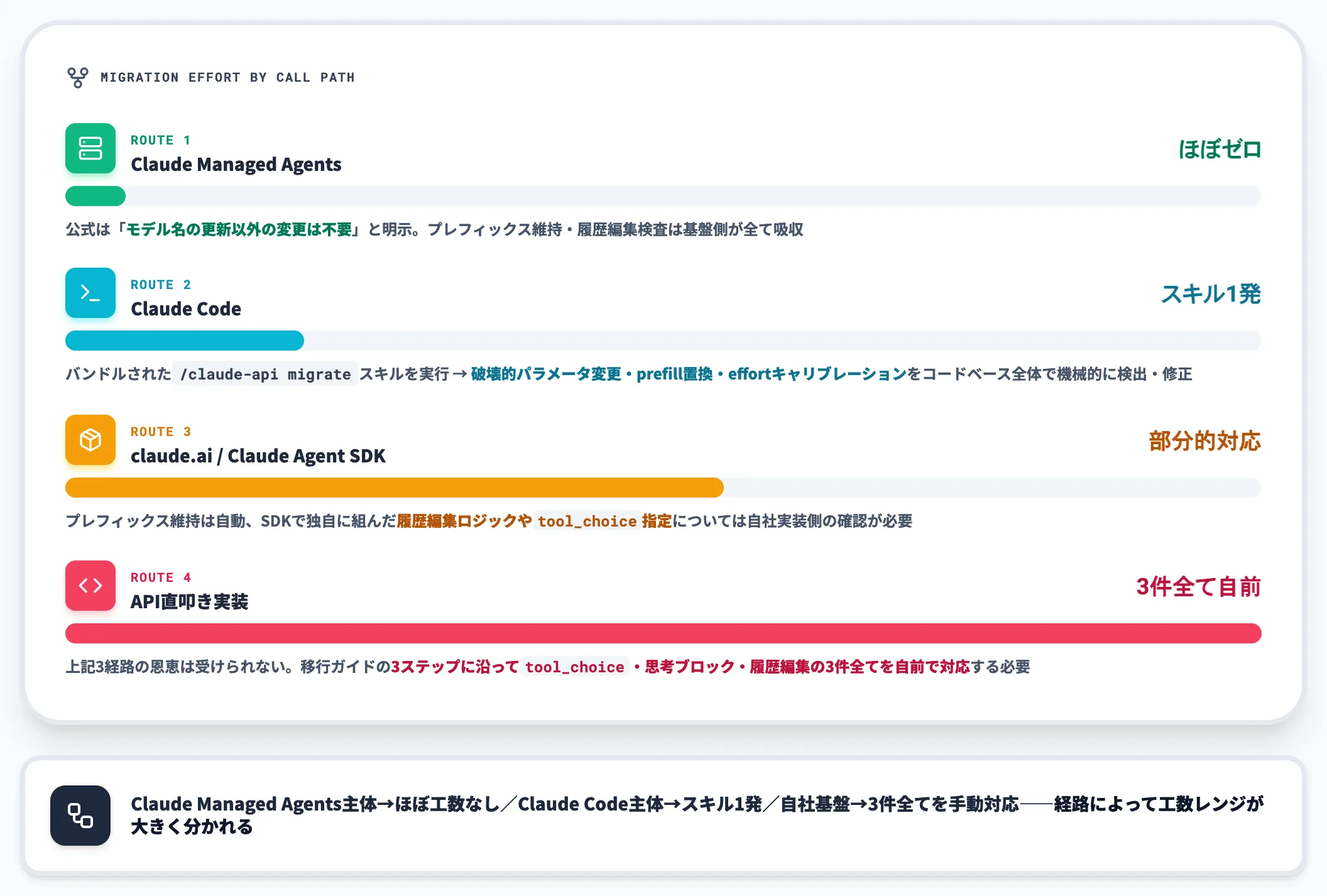Click the dark workflow icon in the summary card
Screen dimensions: 1327x896
click(80, 816)
